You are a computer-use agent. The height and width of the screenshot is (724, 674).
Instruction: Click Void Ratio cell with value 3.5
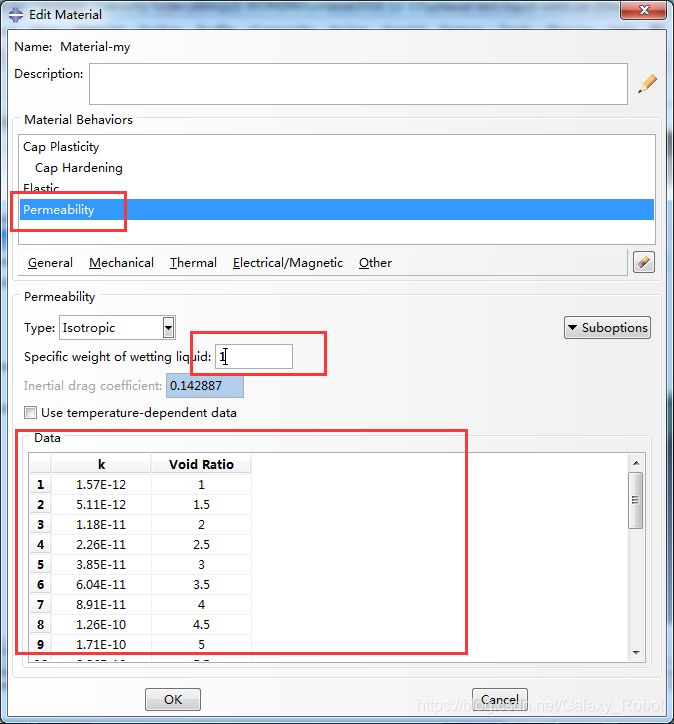pos(201,585)
